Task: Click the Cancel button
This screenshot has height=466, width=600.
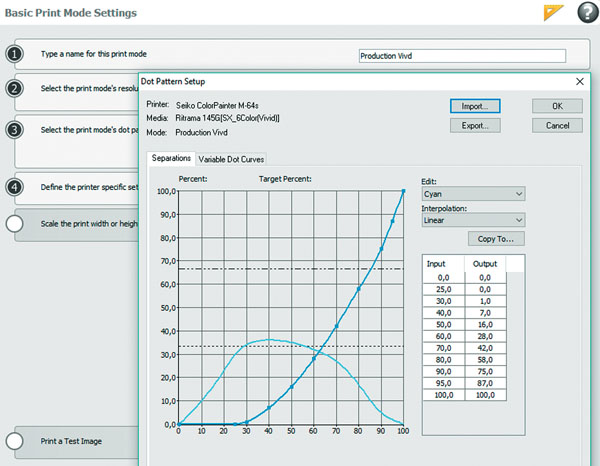Action: pos(557,125)
